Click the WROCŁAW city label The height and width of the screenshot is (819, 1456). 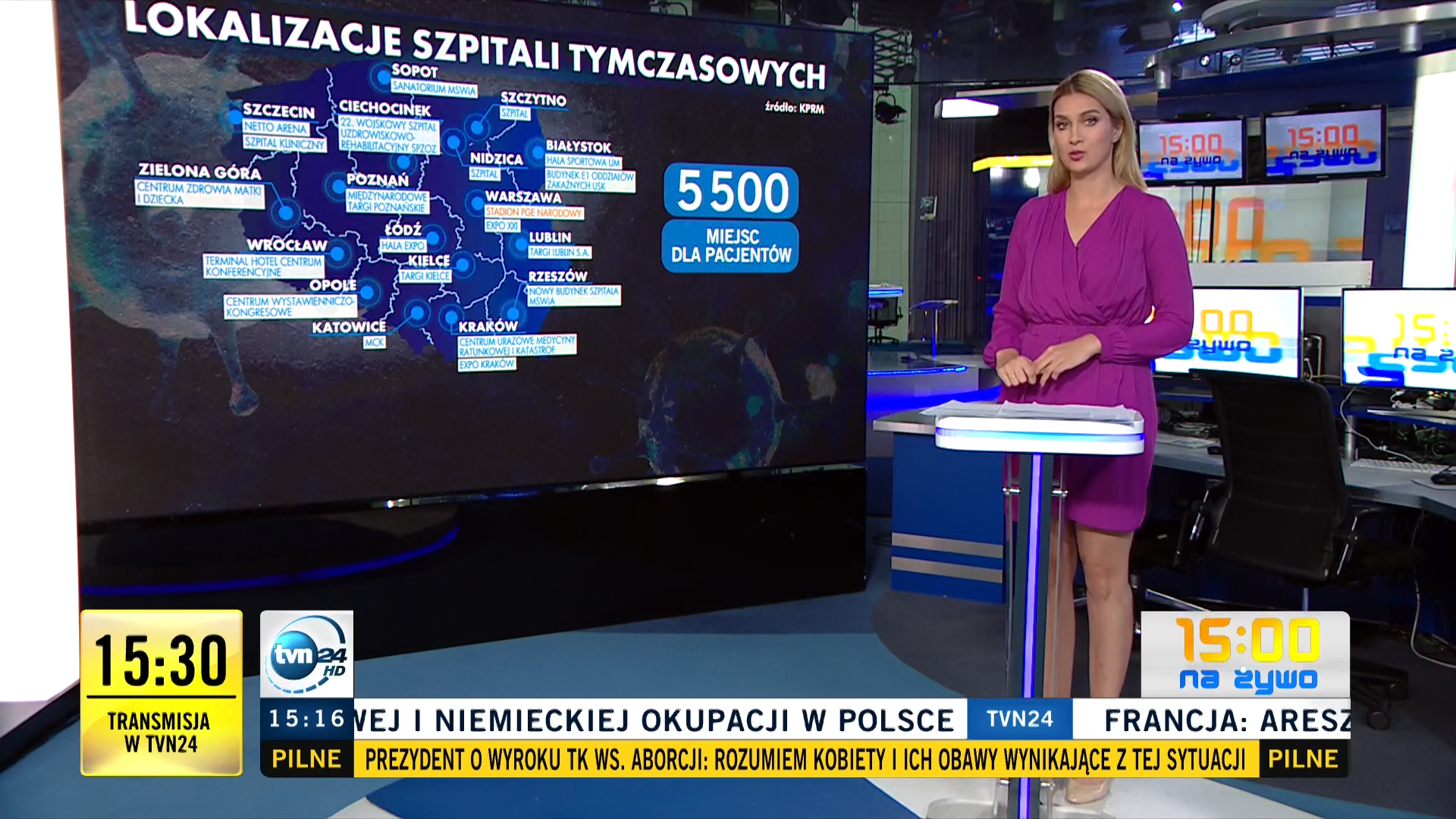click(x=287, y=245)
